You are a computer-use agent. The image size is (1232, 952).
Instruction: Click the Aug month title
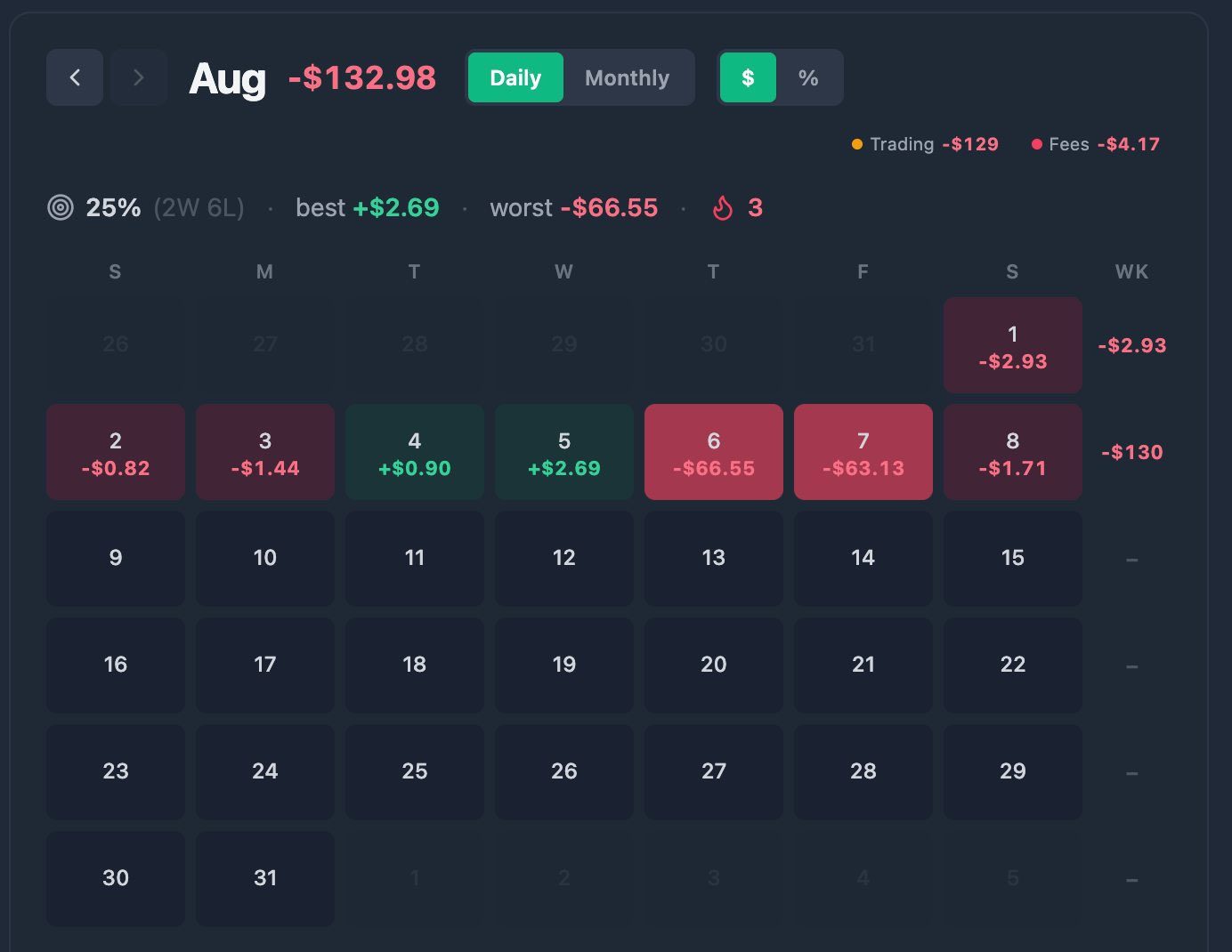pos(228,78)
